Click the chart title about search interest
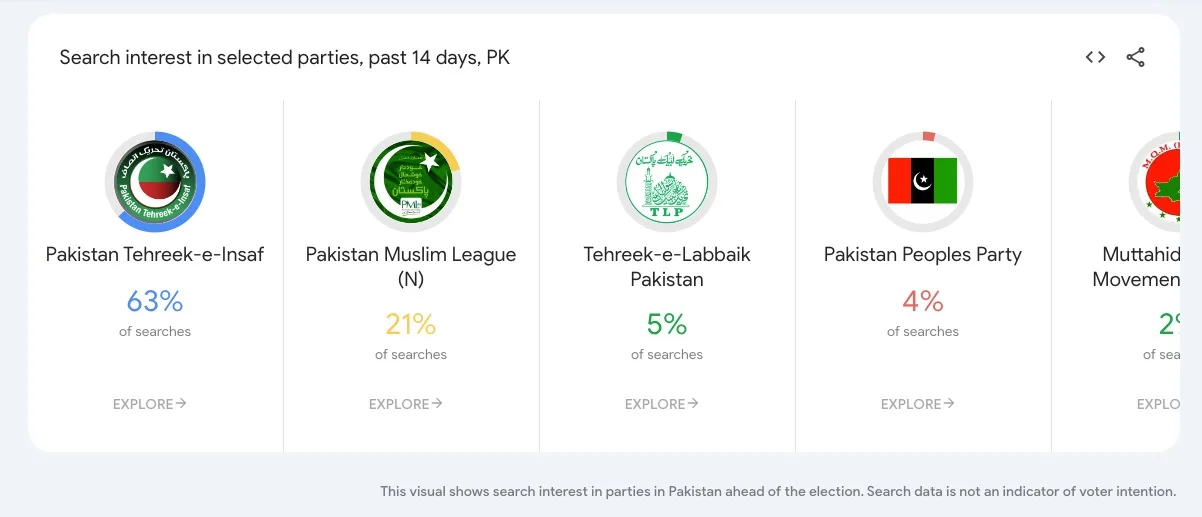1202x517 pixels. click(285, 58)
